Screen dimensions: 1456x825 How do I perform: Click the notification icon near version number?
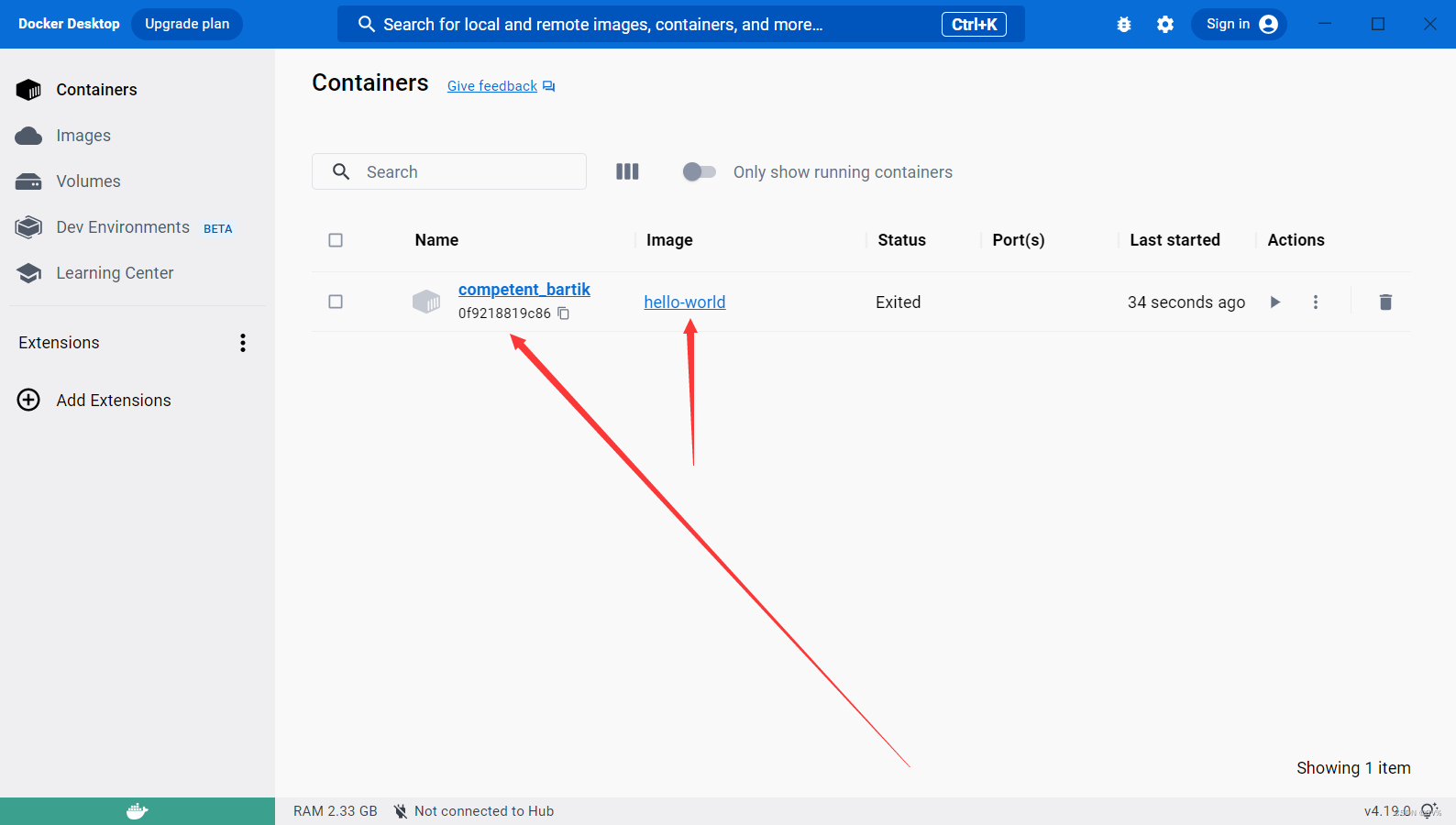click(1429, 810)
